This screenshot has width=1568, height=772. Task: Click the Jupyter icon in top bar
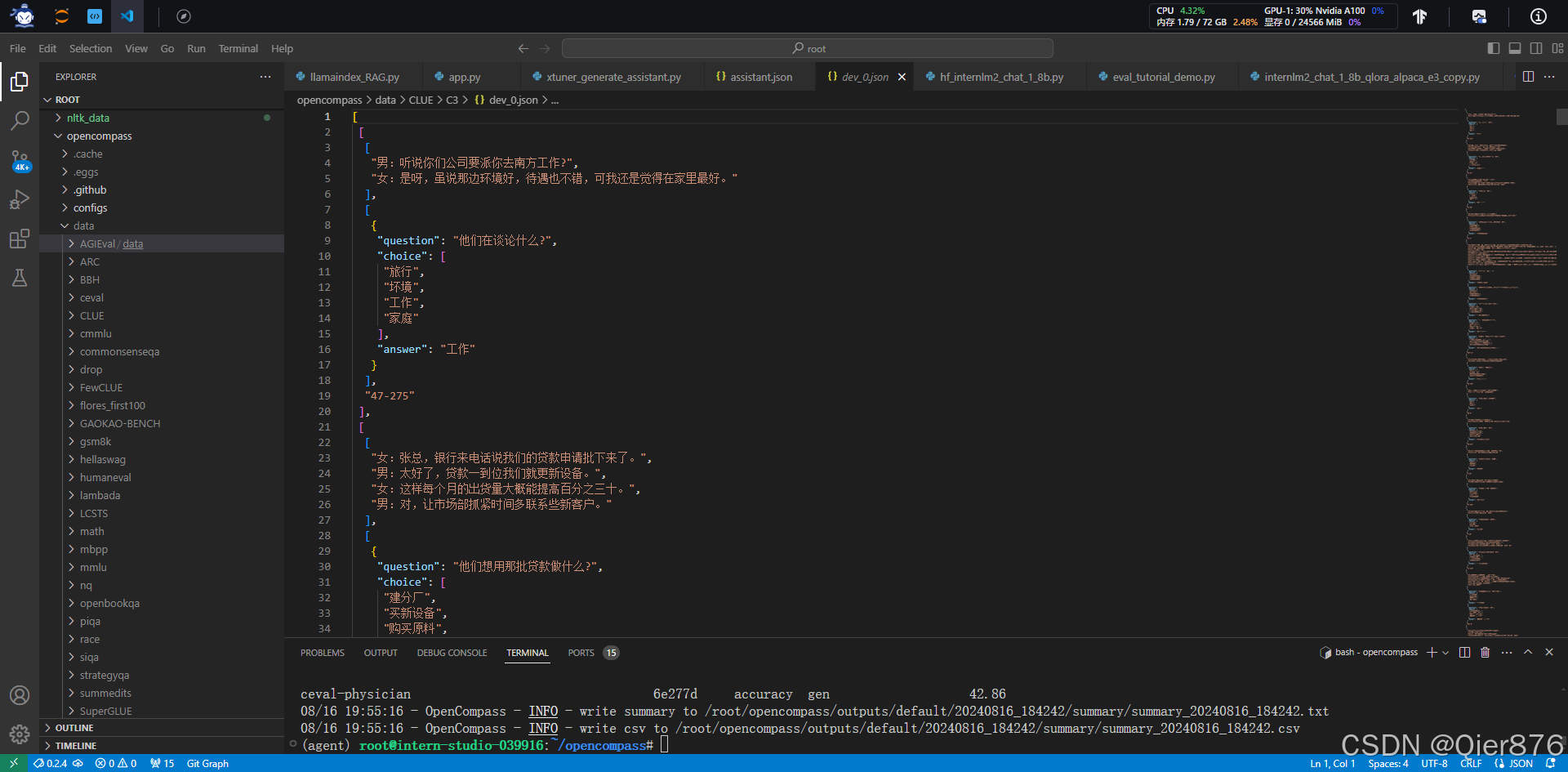tap(61, 16)
